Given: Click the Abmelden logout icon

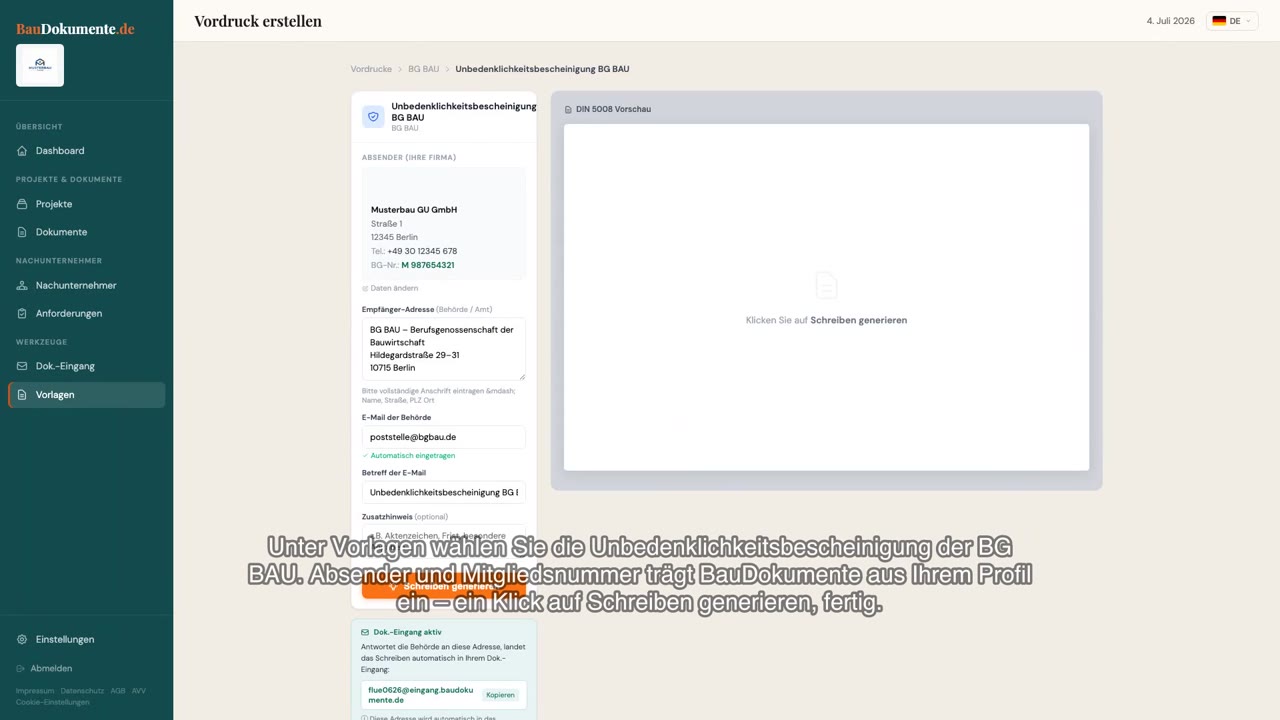Looking at the screenshot, I should point(21,668).
